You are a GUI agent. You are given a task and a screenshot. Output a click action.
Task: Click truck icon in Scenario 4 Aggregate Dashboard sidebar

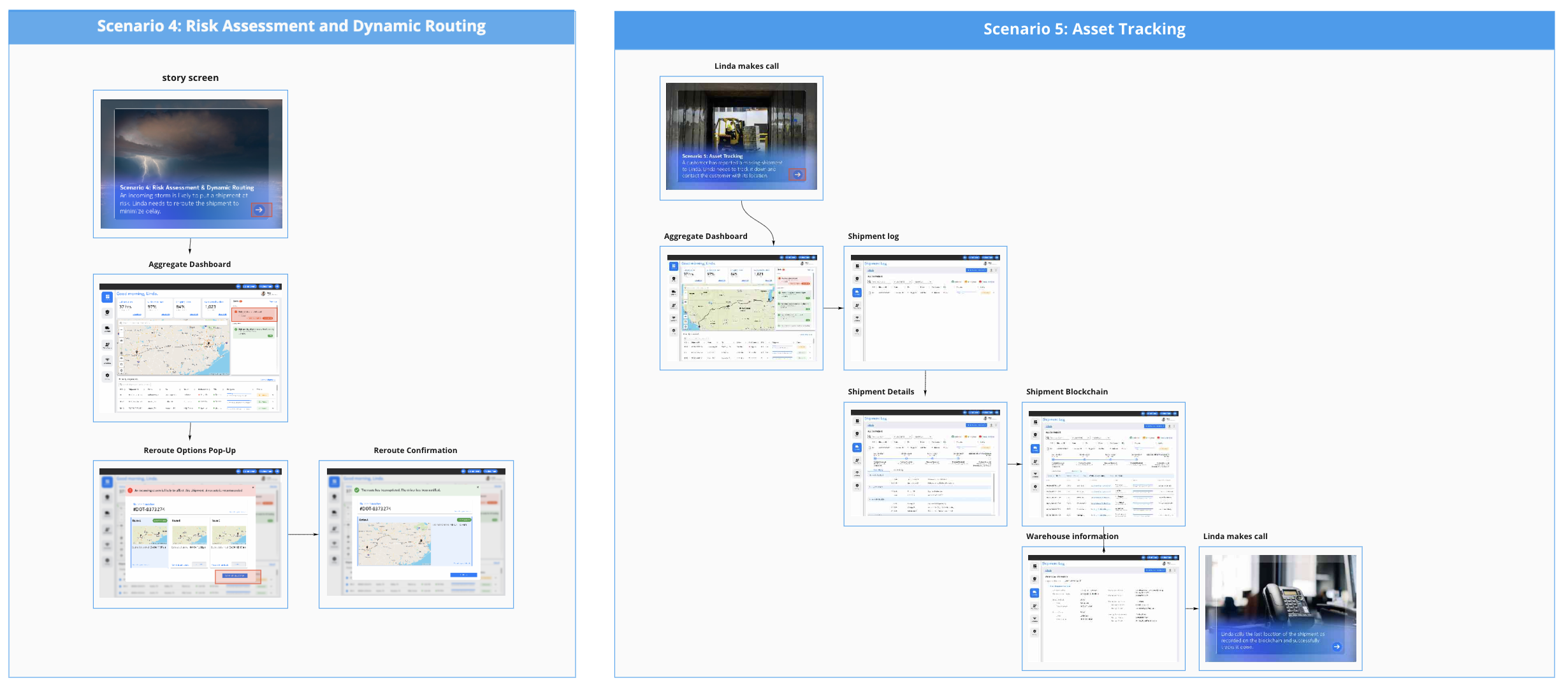click(x=107, y=329)
